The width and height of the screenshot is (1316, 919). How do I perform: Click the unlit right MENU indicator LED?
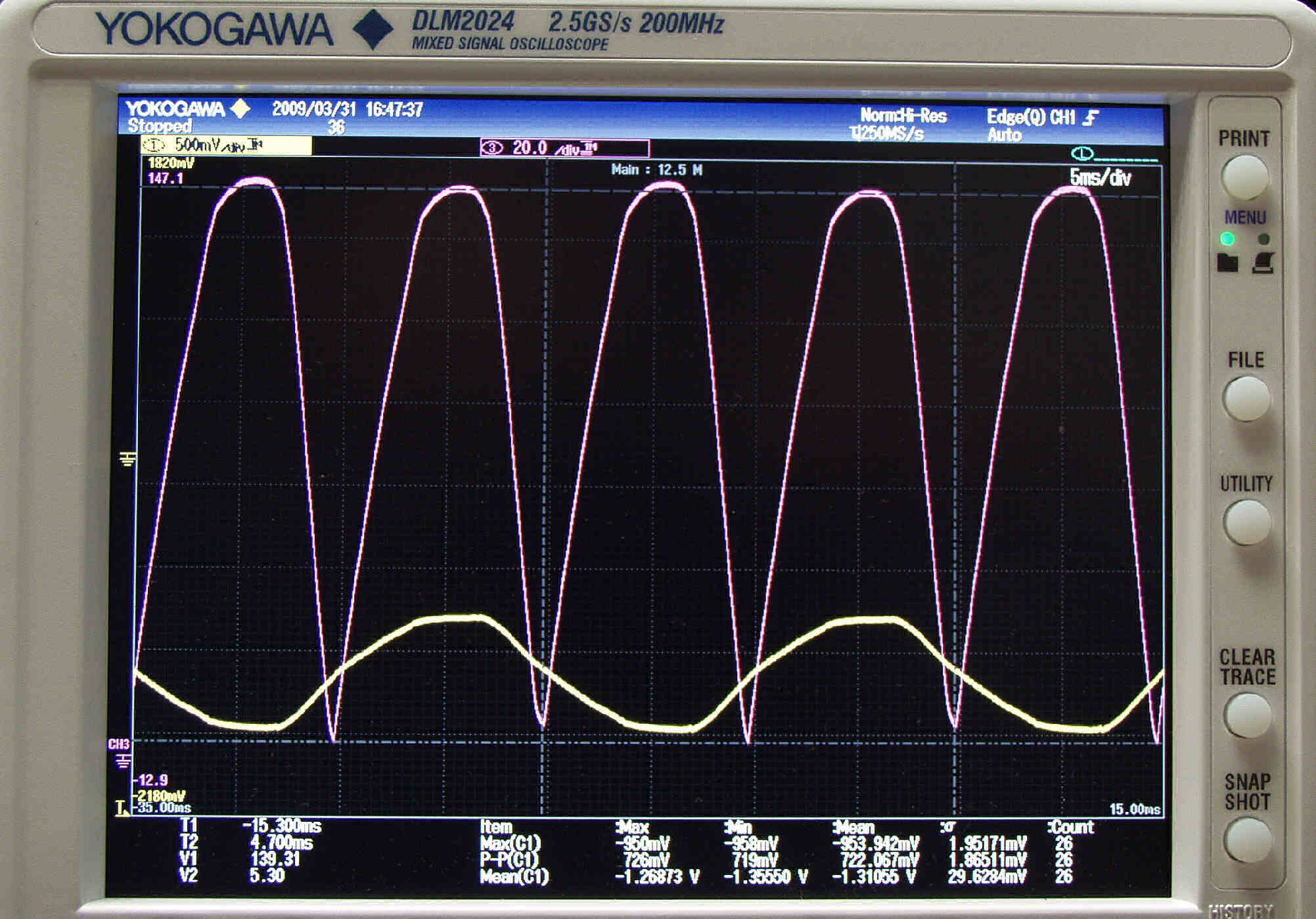coord(1263,238)
